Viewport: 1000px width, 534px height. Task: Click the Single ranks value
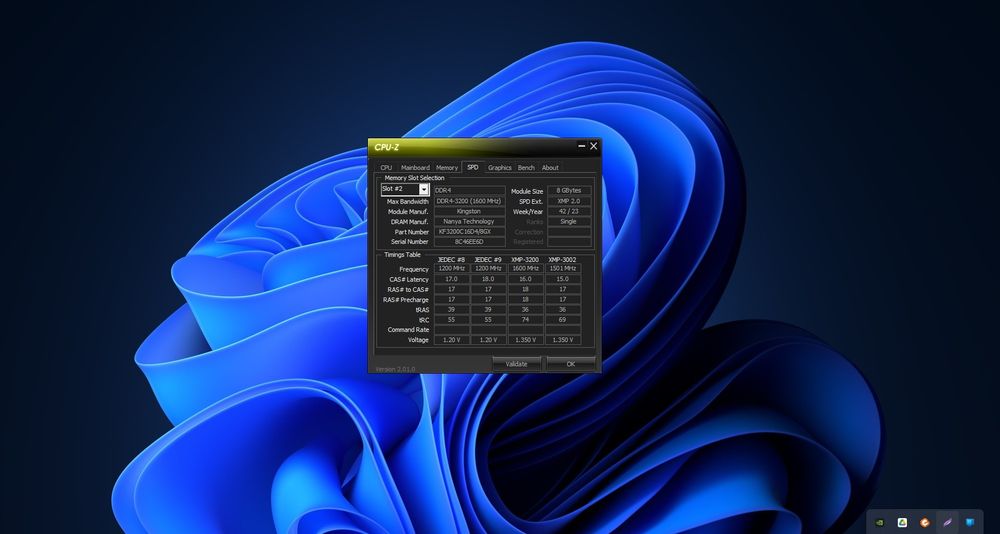pyautogui.click(x=569, y=221)
